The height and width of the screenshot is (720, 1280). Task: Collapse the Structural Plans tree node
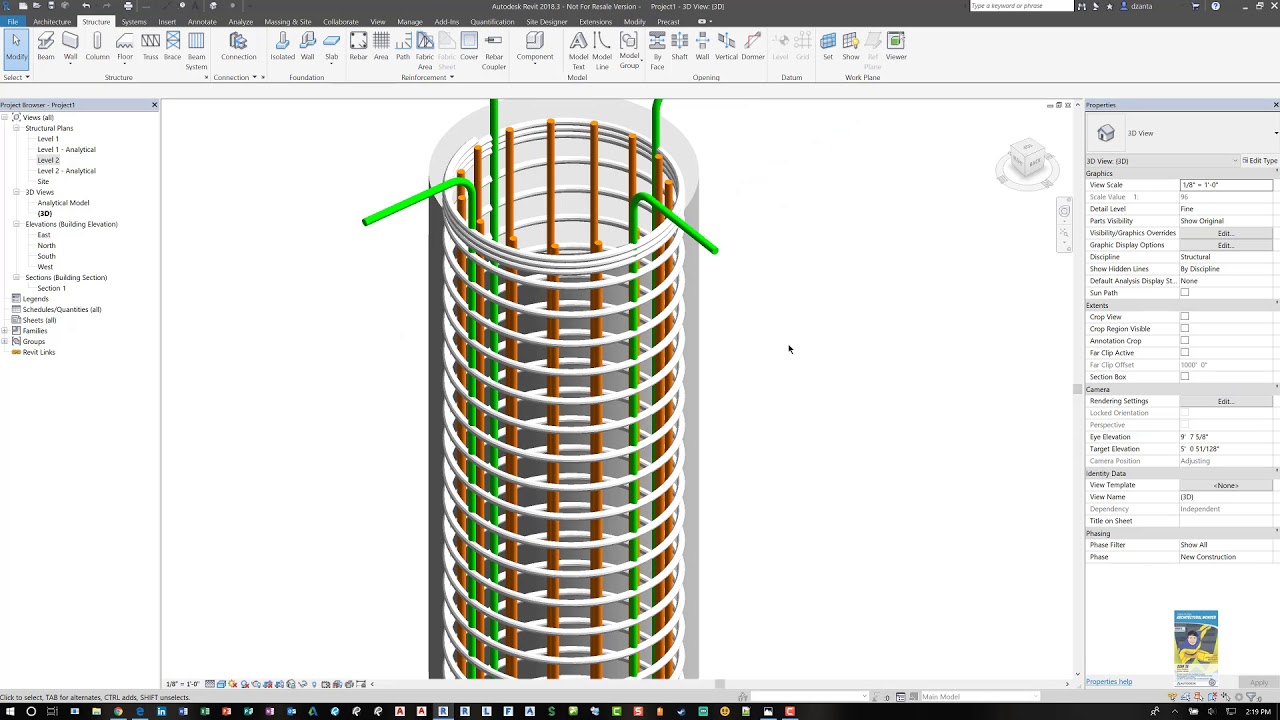16,128
